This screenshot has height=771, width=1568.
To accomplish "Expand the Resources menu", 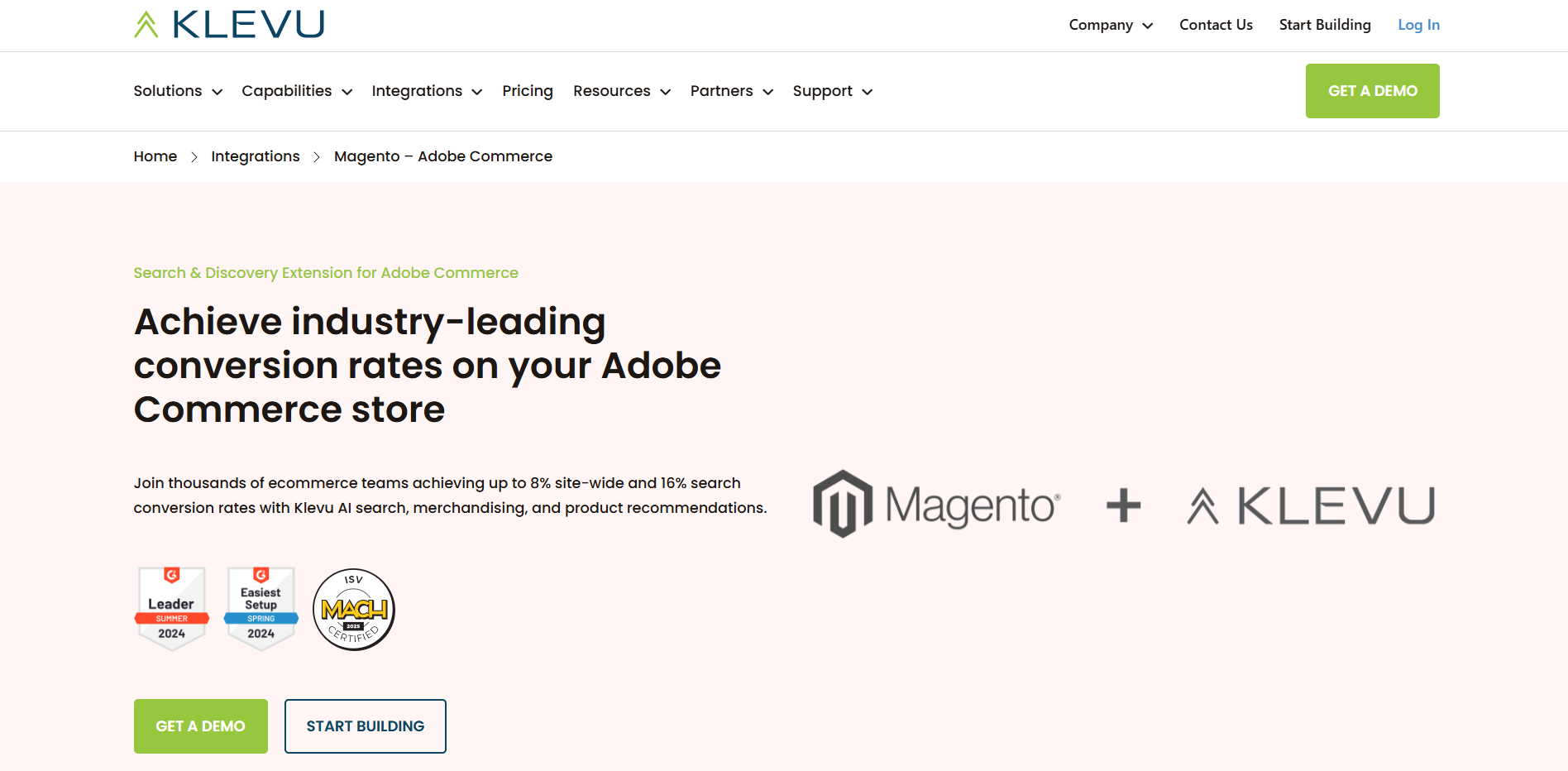I will 621,91.
